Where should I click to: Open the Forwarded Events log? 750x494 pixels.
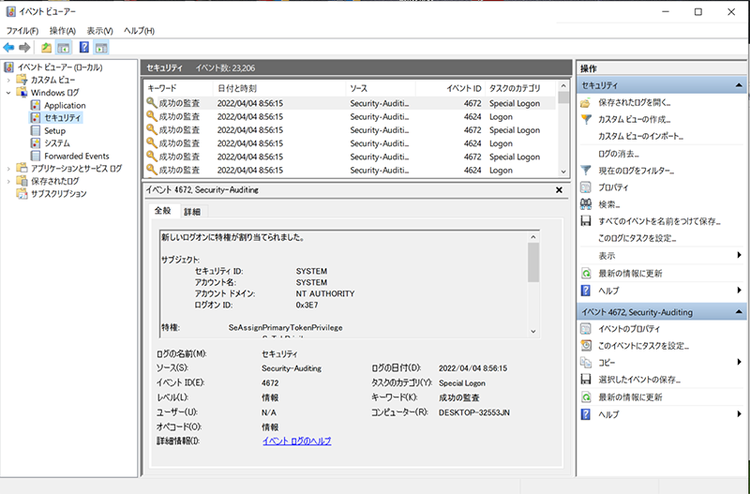[77, 156]
